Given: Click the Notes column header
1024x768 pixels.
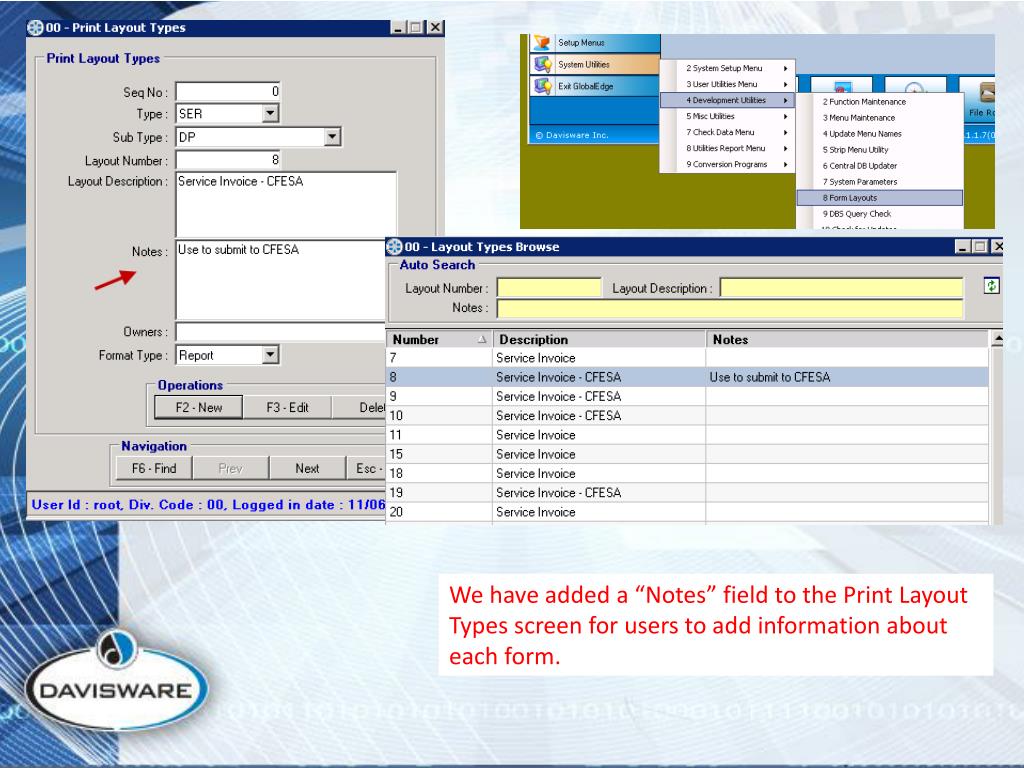Looking at the screenshot, I should [847, 340].
